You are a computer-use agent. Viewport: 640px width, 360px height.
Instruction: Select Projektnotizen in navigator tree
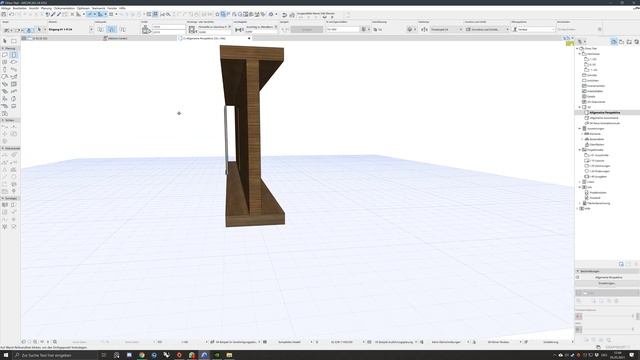[598, 192]
